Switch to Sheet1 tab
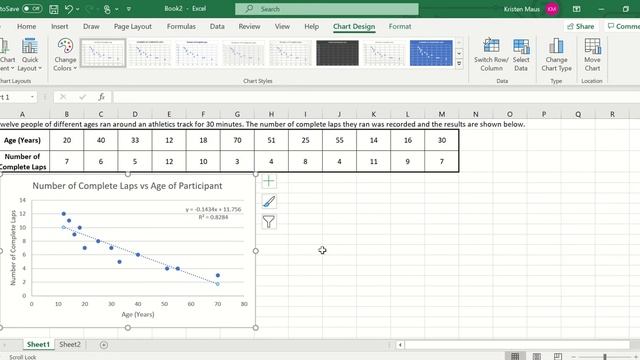640x360 pixels. coord(38,344)
